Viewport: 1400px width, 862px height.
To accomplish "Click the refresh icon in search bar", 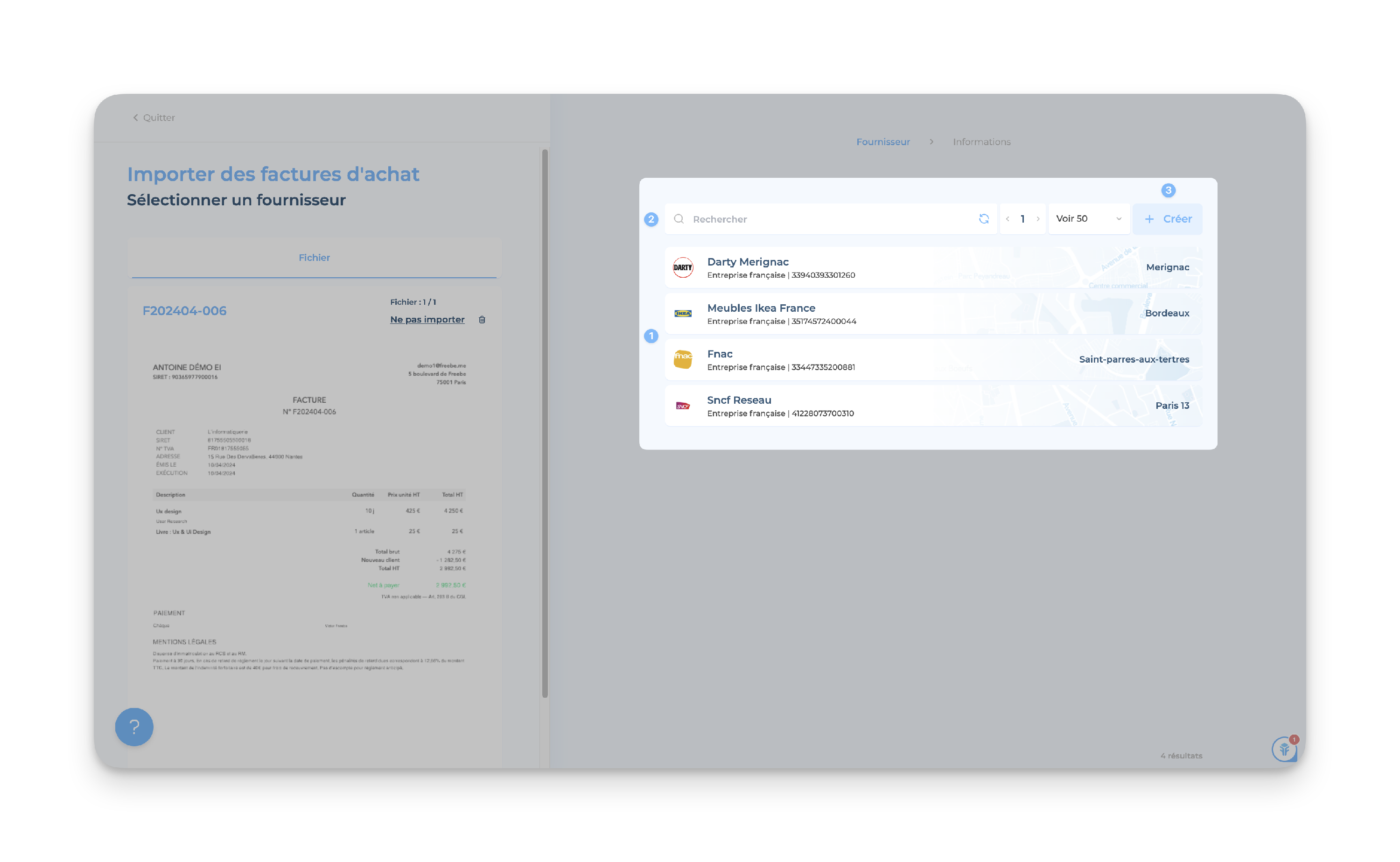I will point(983,219).
